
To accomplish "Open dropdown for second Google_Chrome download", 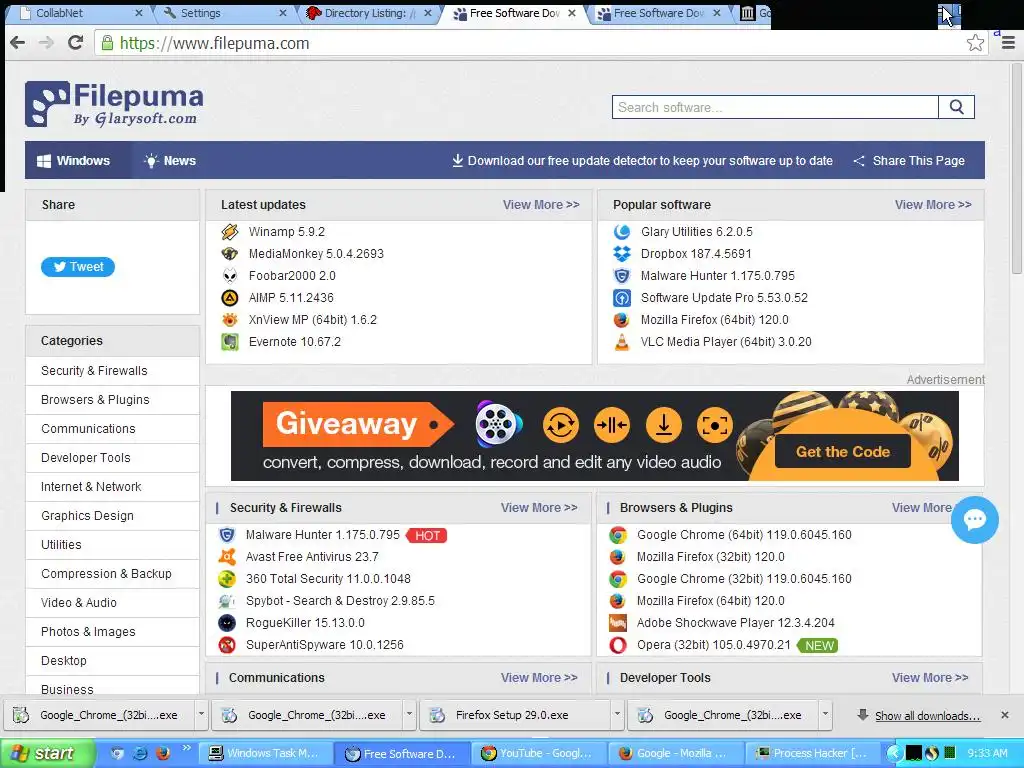I will point(409,714).
